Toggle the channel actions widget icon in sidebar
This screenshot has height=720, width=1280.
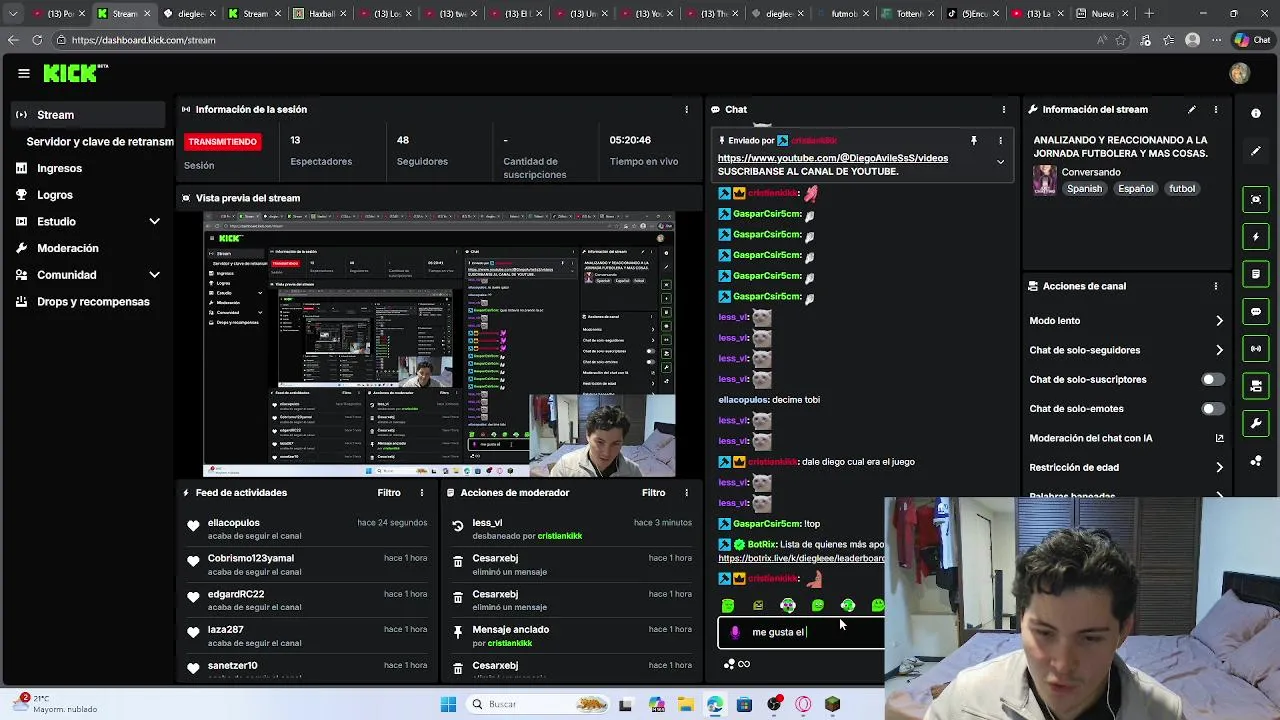click(1256, 386)
